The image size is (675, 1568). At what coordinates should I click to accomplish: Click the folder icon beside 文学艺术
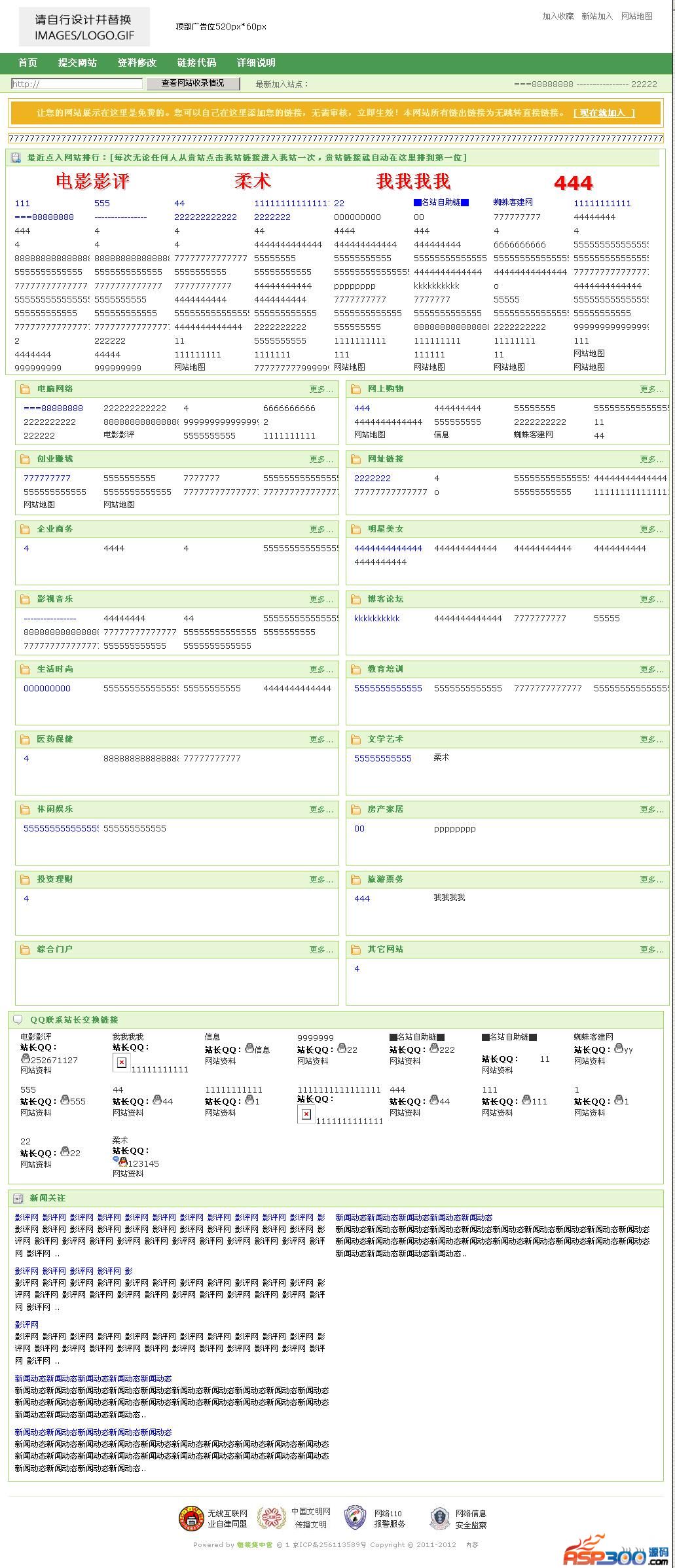coord(356,740)
